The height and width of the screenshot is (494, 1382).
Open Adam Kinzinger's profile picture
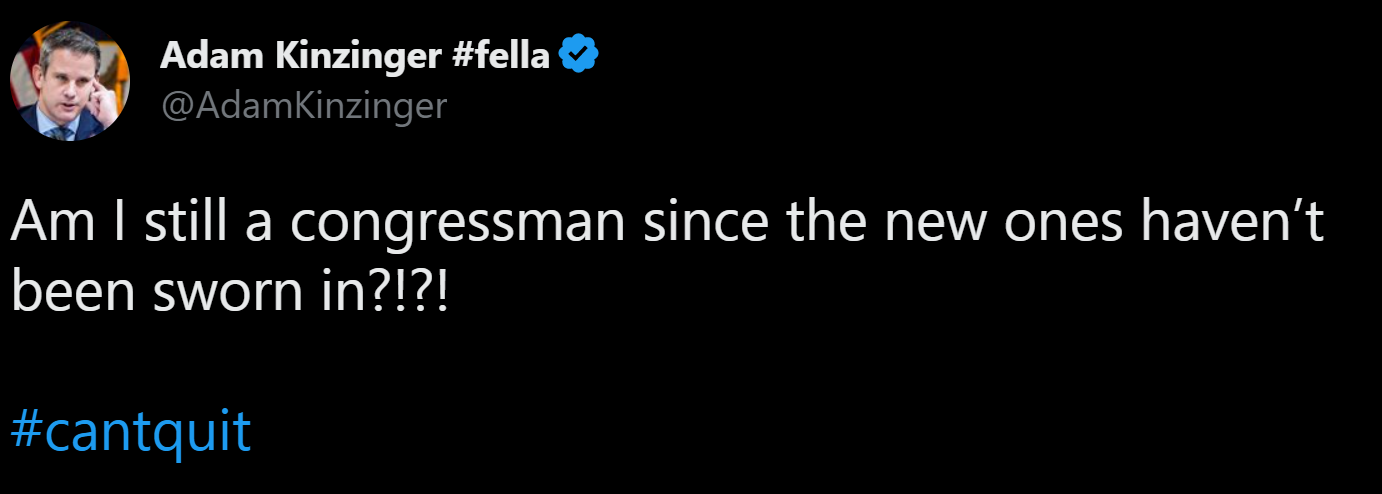click(x=70, y=81)
